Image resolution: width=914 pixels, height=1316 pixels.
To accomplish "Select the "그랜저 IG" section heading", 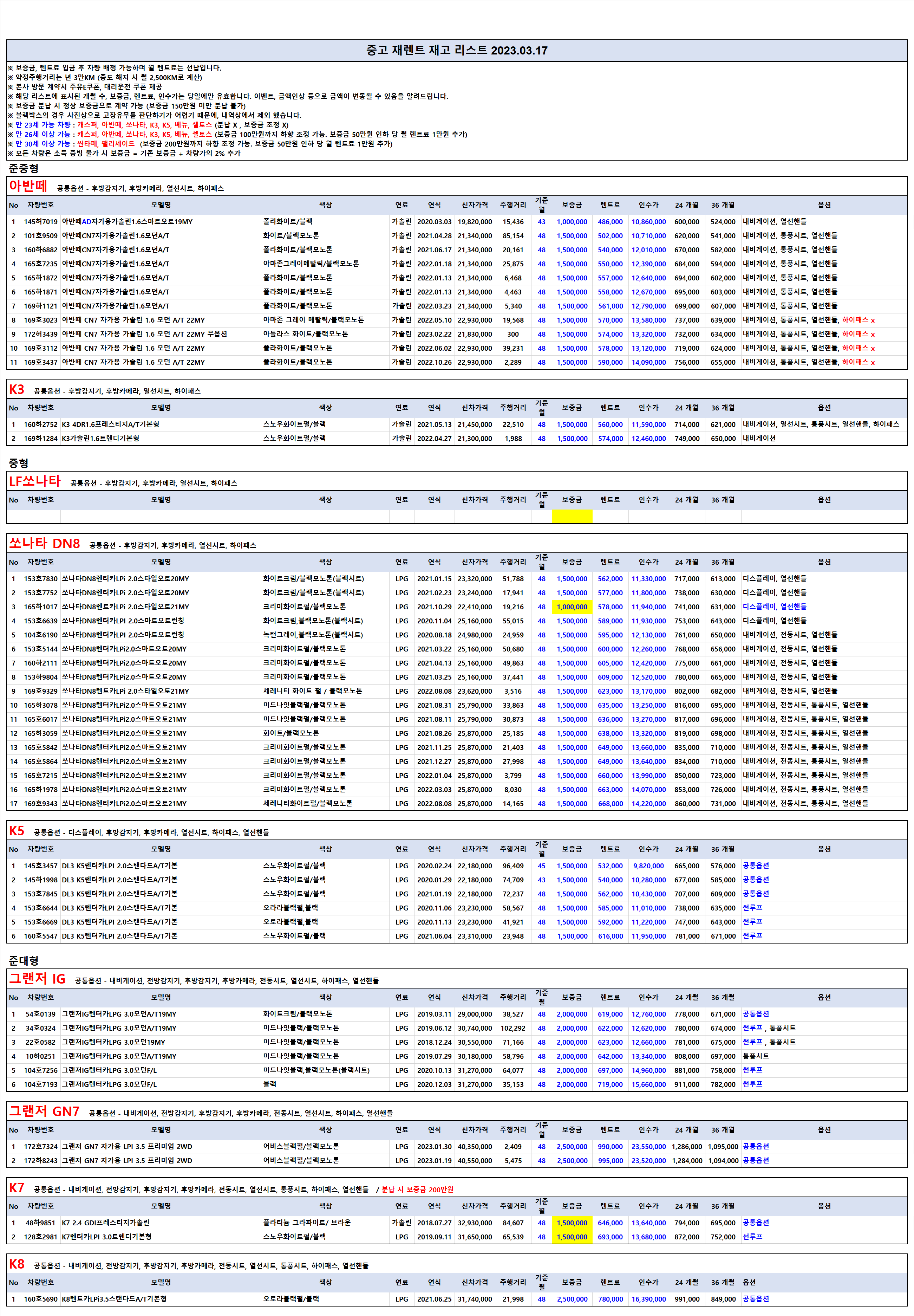I will (37, 979).
